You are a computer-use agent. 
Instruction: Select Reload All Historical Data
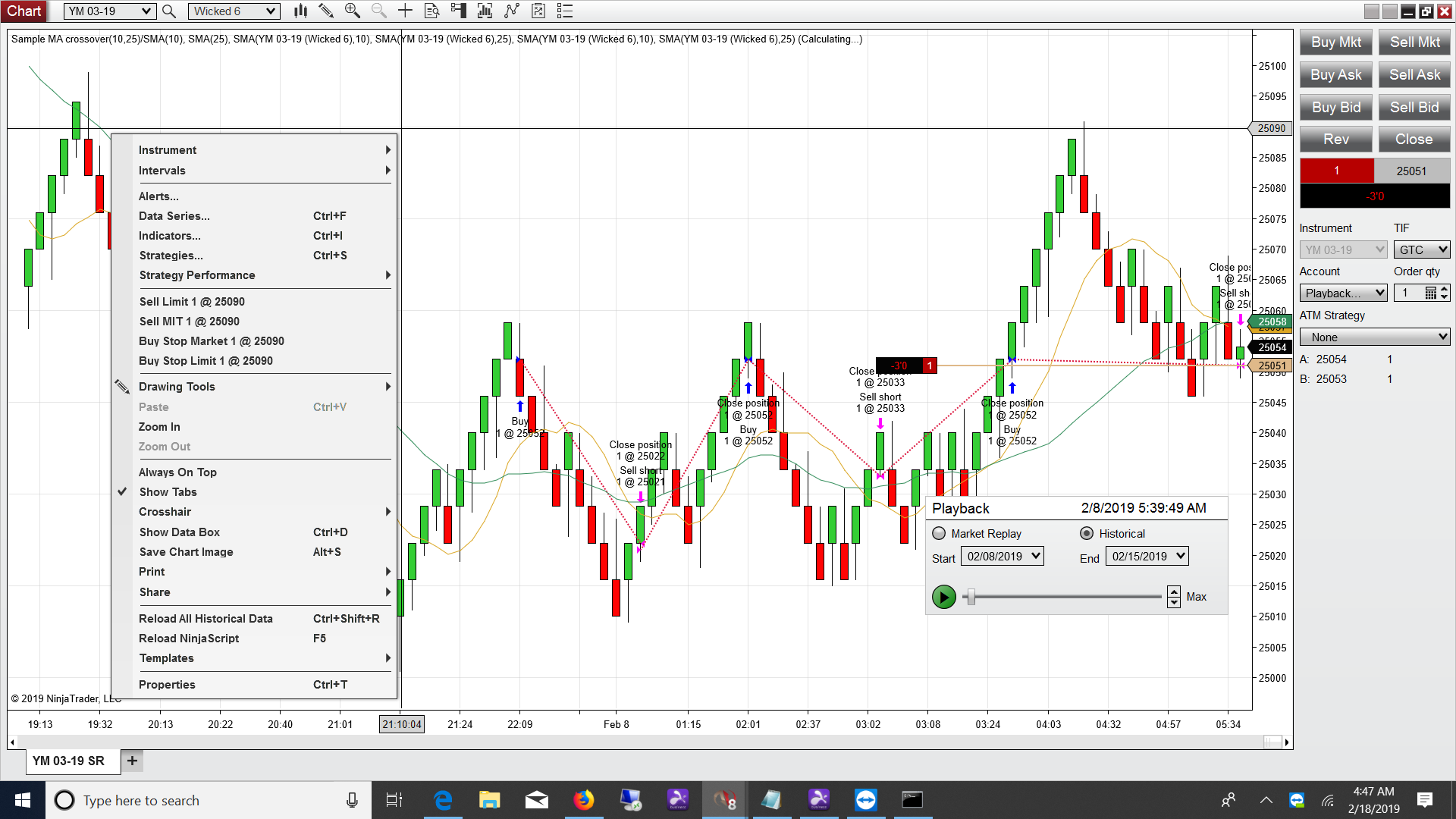[x=206, y=619]
